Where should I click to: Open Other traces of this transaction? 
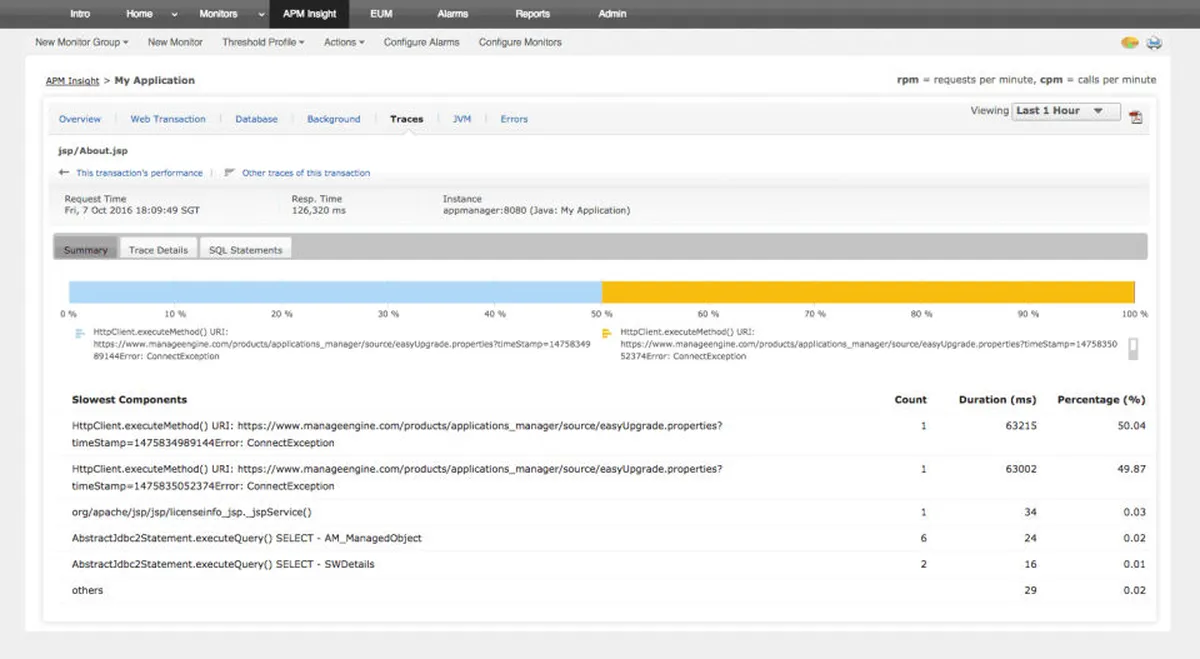pos(305,173)
